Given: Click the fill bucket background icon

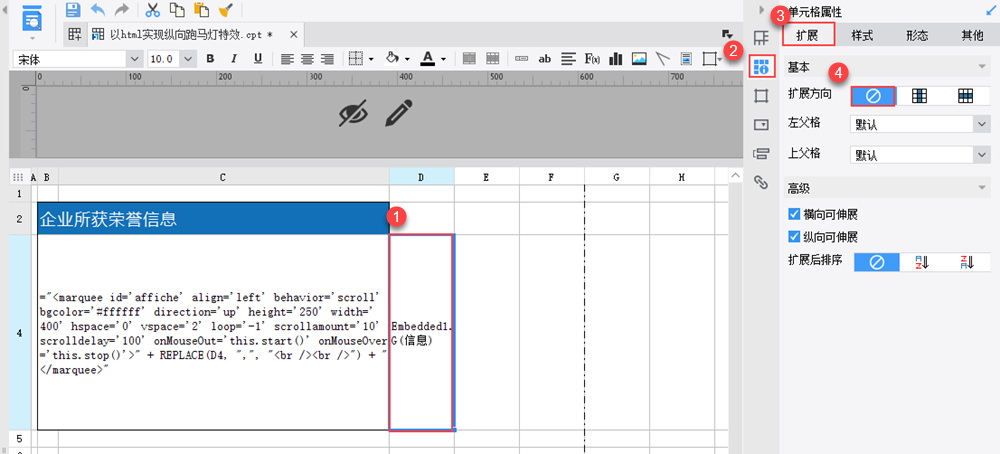Looking at the screenshot, I should pos(392,59).
